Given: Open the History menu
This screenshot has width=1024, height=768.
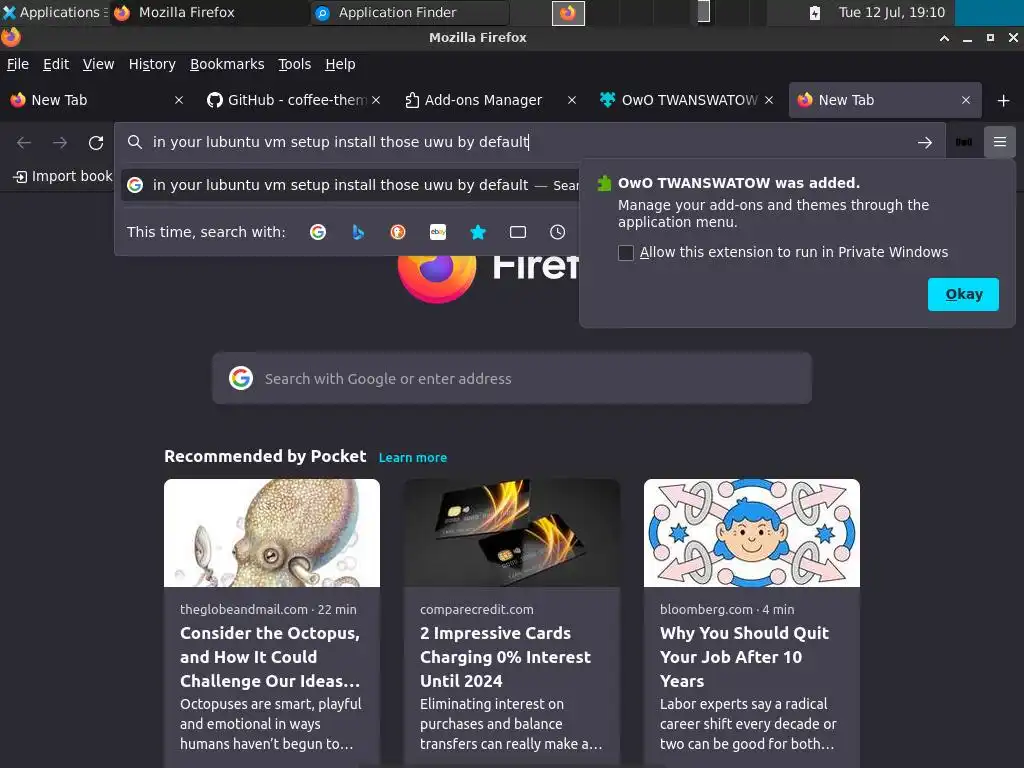Looking at the screenshot, I should click(152, 64).
